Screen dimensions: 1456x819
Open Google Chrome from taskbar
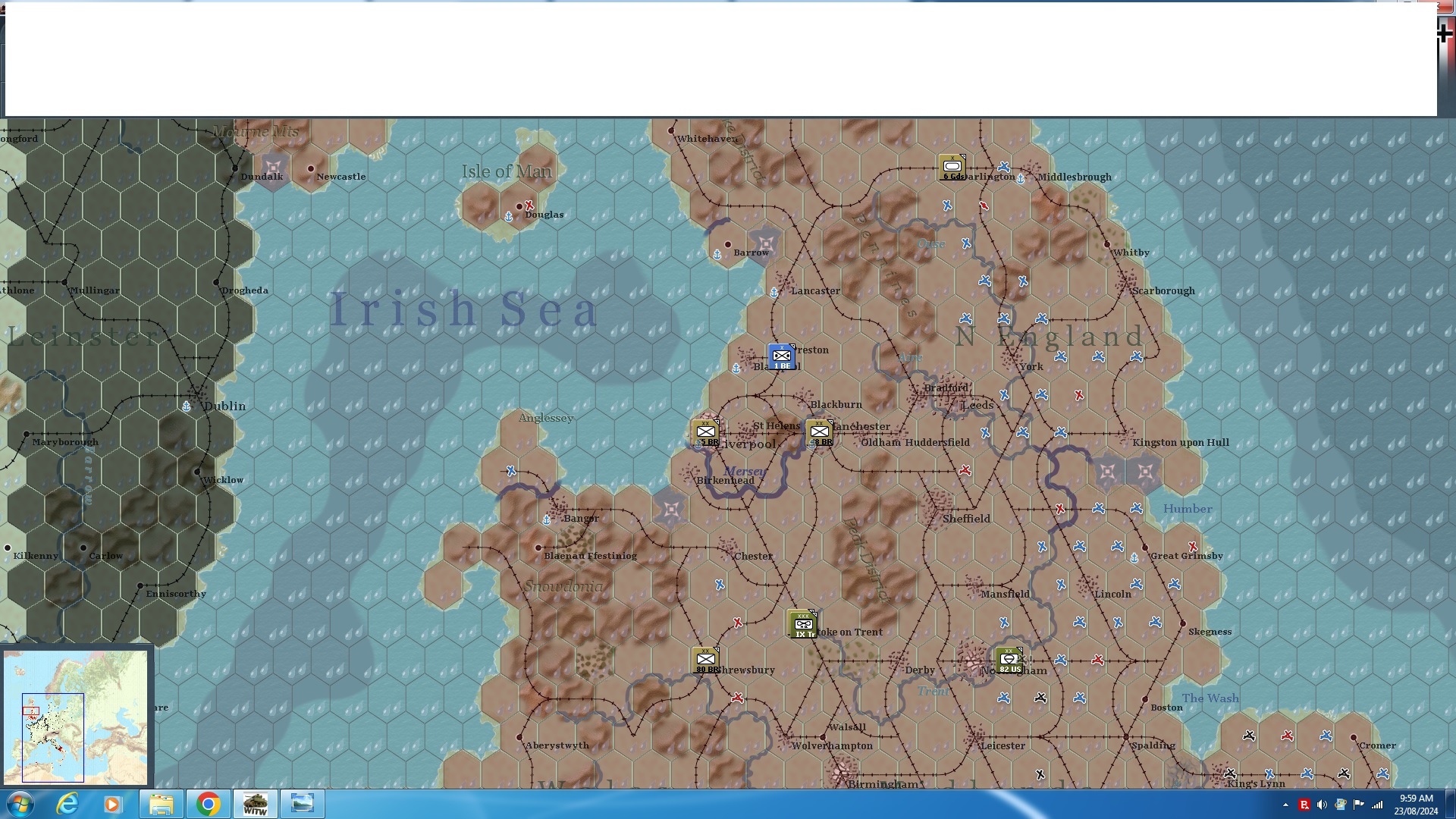tap(208, 804)
